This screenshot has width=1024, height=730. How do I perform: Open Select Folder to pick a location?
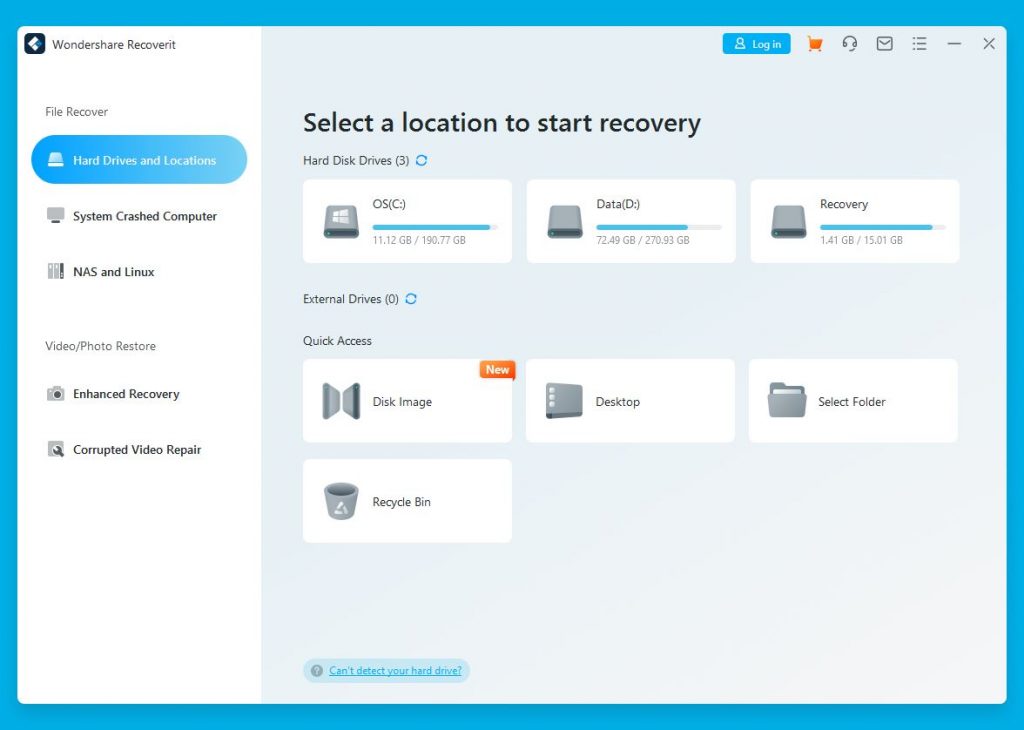pyautogui.click(x=852, y=400)
